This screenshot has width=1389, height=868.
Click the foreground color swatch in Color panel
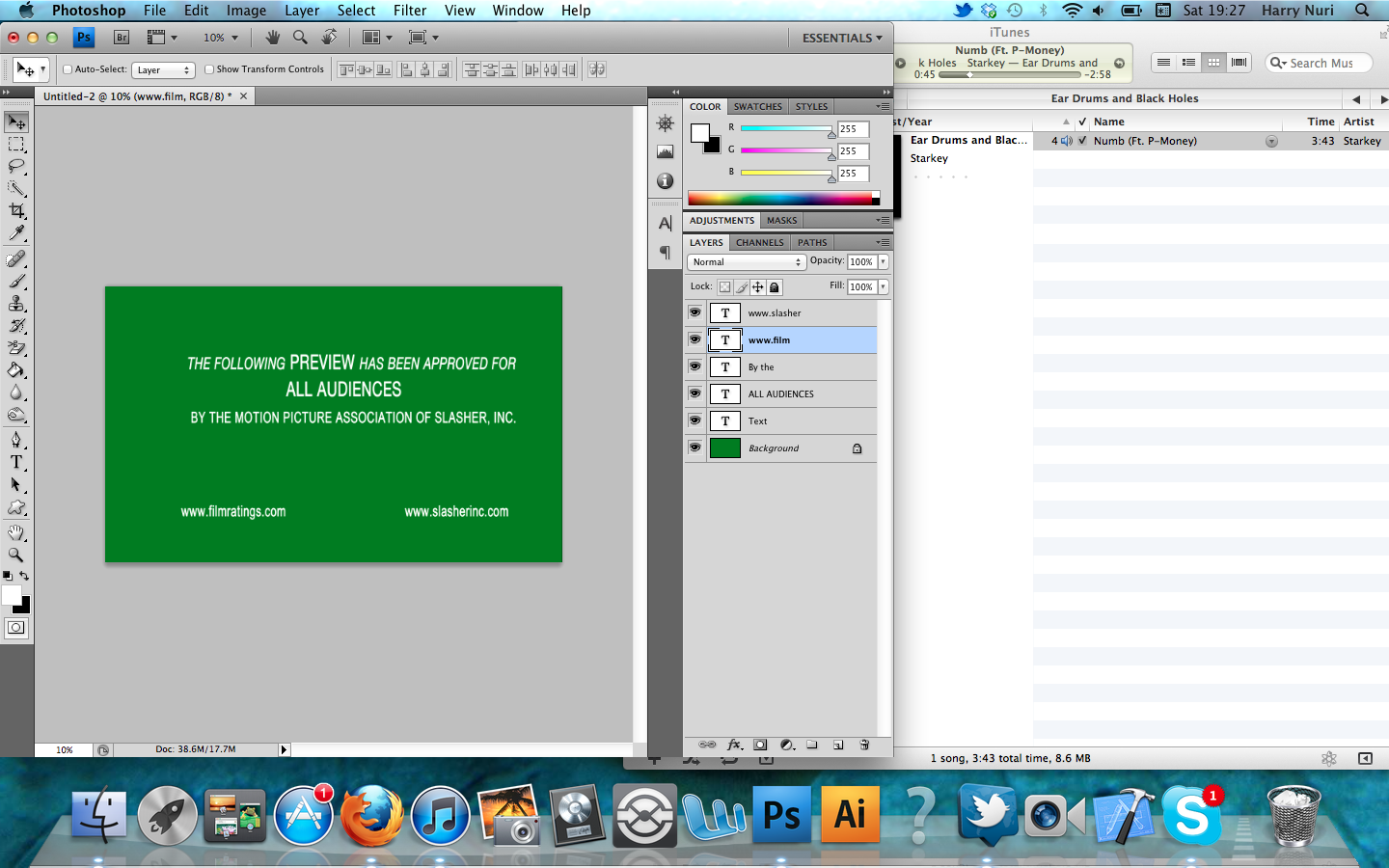coord(700,133)
